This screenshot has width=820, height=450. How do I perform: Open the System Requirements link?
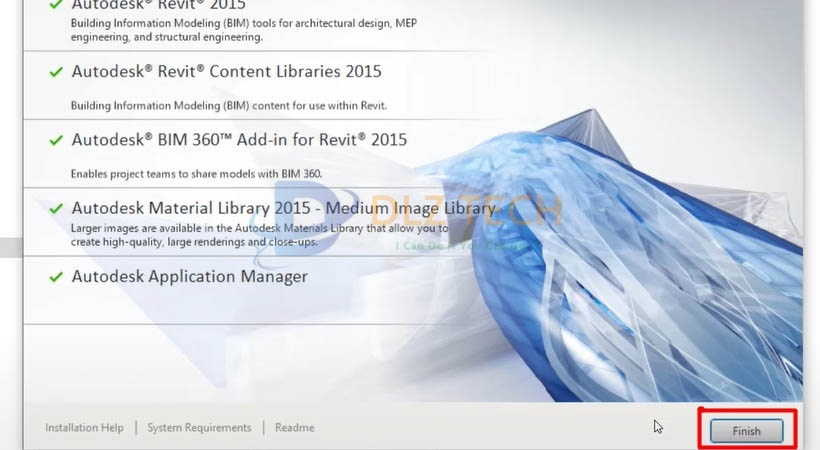(x=199, y=428)
